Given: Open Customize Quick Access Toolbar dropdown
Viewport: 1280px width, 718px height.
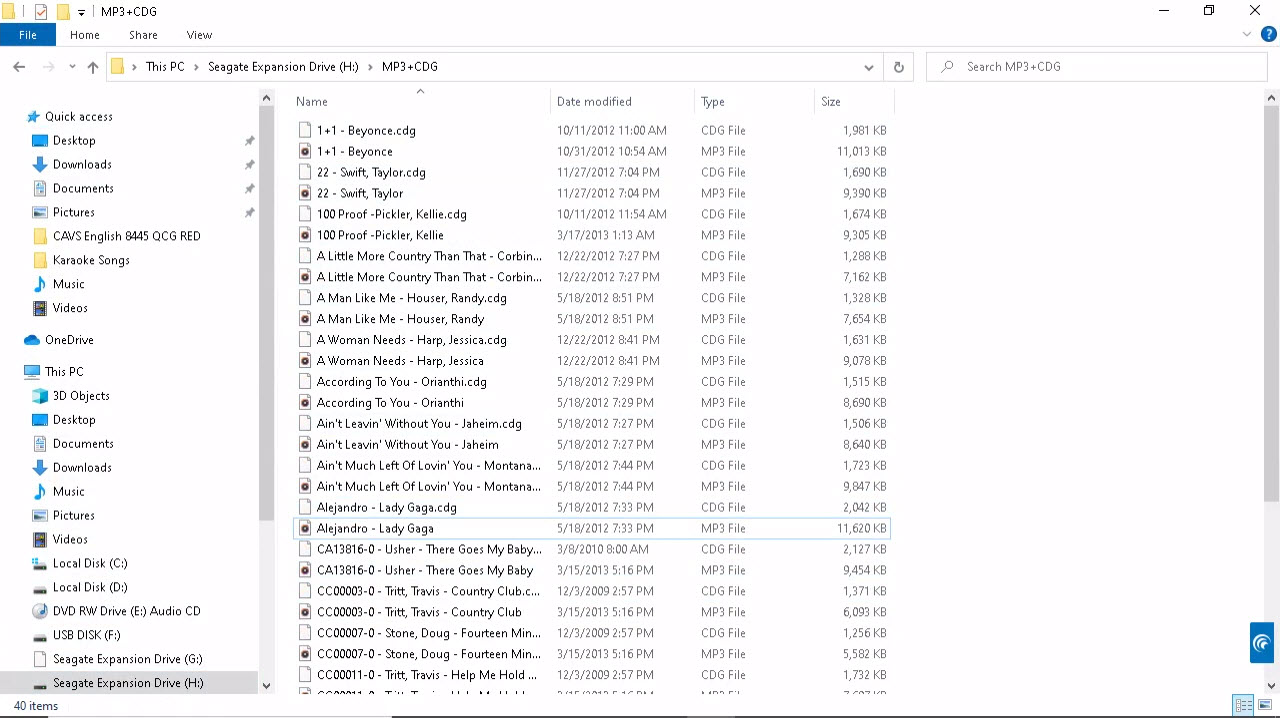Looking at the screenshot, I should 82,12.
